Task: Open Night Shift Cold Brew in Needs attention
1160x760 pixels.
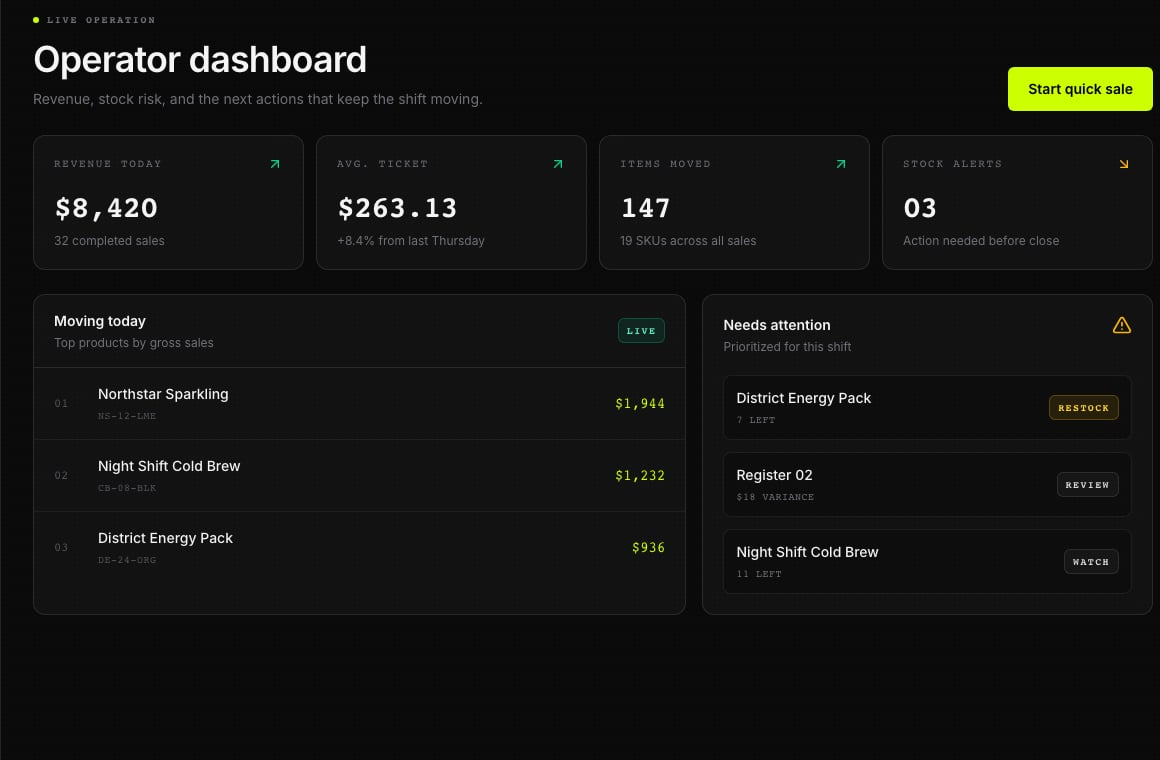Action: coord(927,562)
